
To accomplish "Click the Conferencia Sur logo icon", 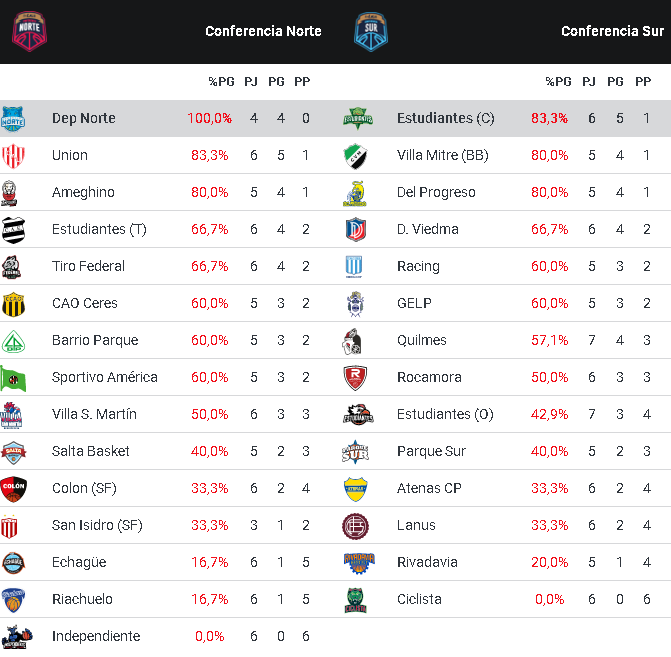I will click(370, 31).
